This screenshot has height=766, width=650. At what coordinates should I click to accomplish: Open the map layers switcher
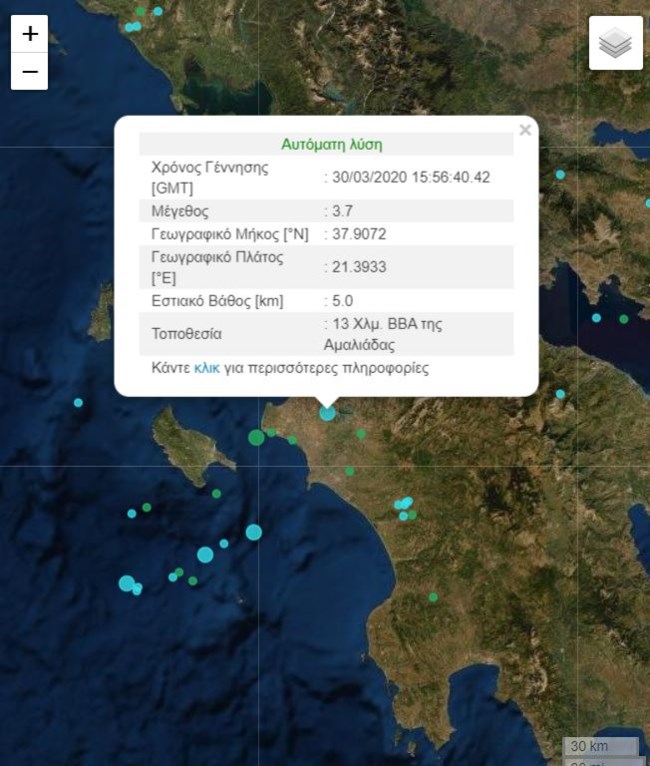point(615,43)
